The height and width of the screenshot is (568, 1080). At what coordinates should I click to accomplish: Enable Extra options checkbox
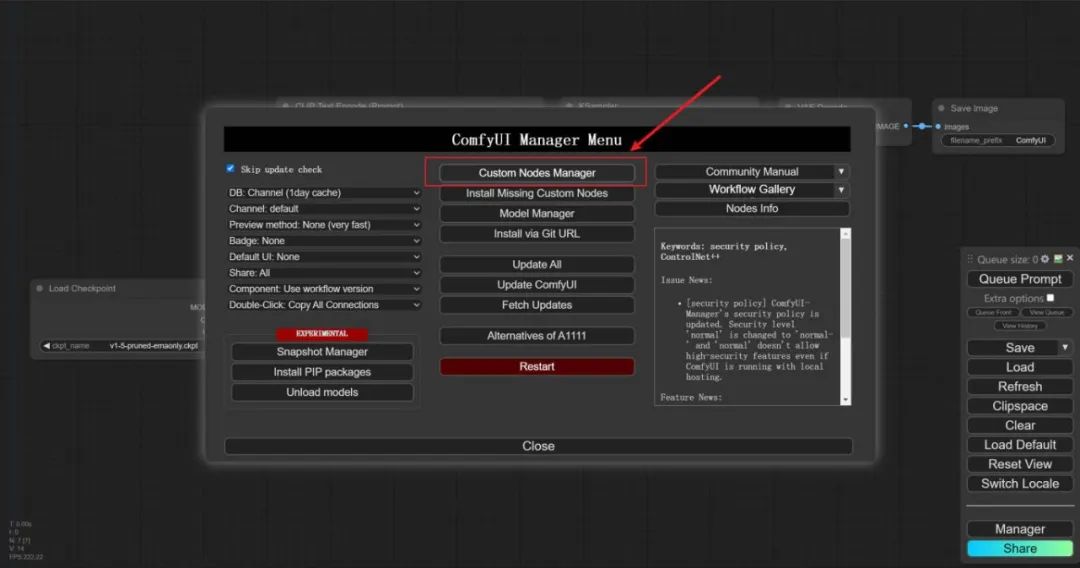[1050, 297]
